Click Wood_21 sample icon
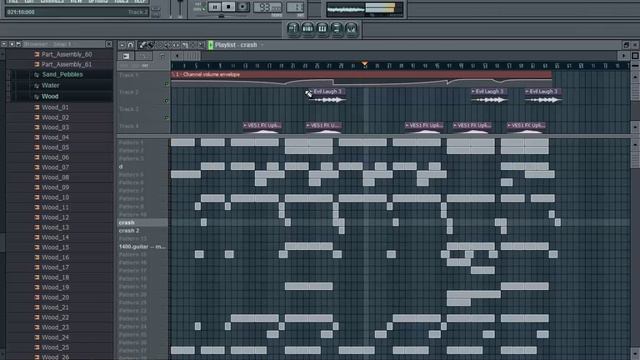Viewport: 640px width, 360px height. coord(37,307)
